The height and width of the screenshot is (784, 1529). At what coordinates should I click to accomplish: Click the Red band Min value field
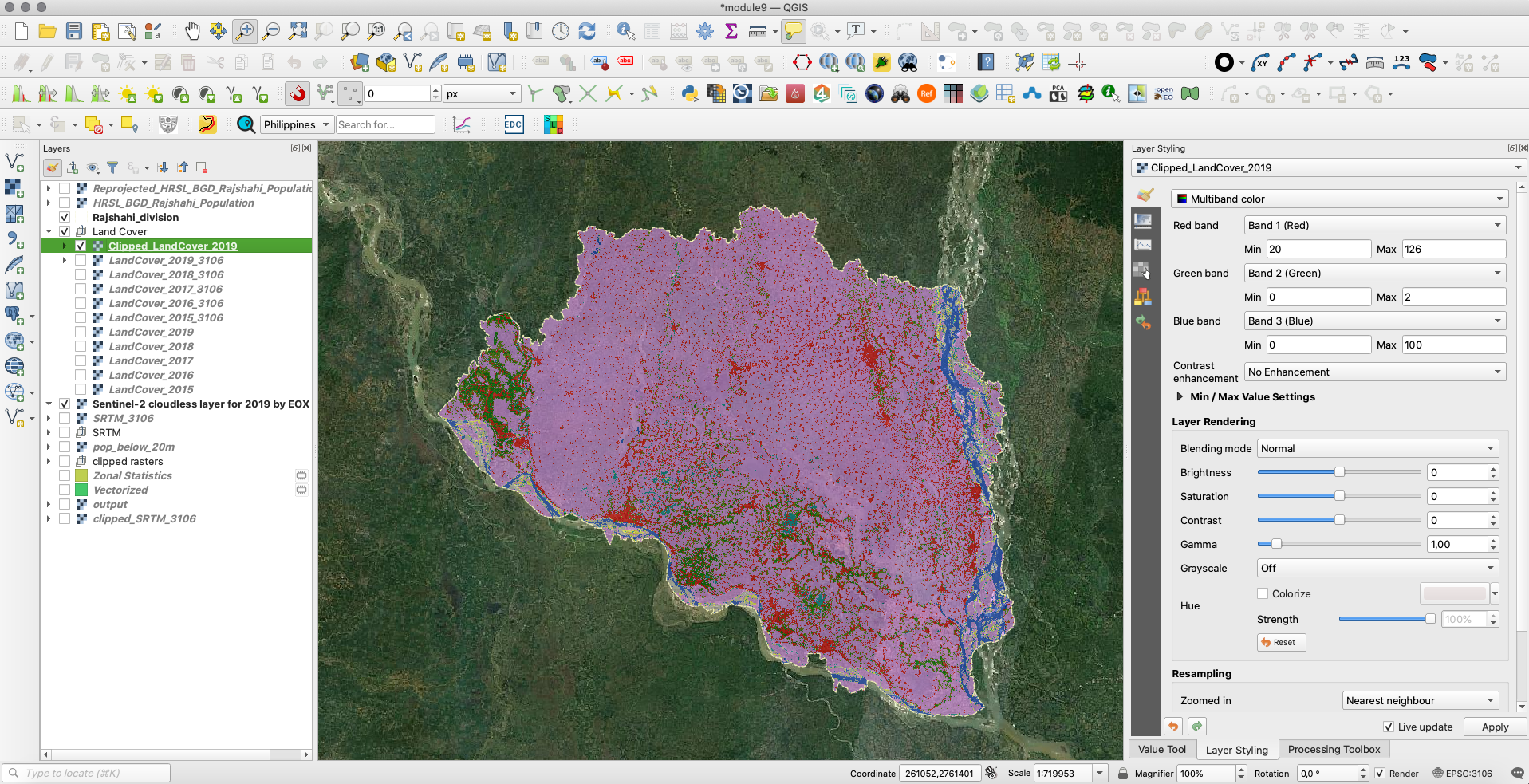[x=1318, y=249]
